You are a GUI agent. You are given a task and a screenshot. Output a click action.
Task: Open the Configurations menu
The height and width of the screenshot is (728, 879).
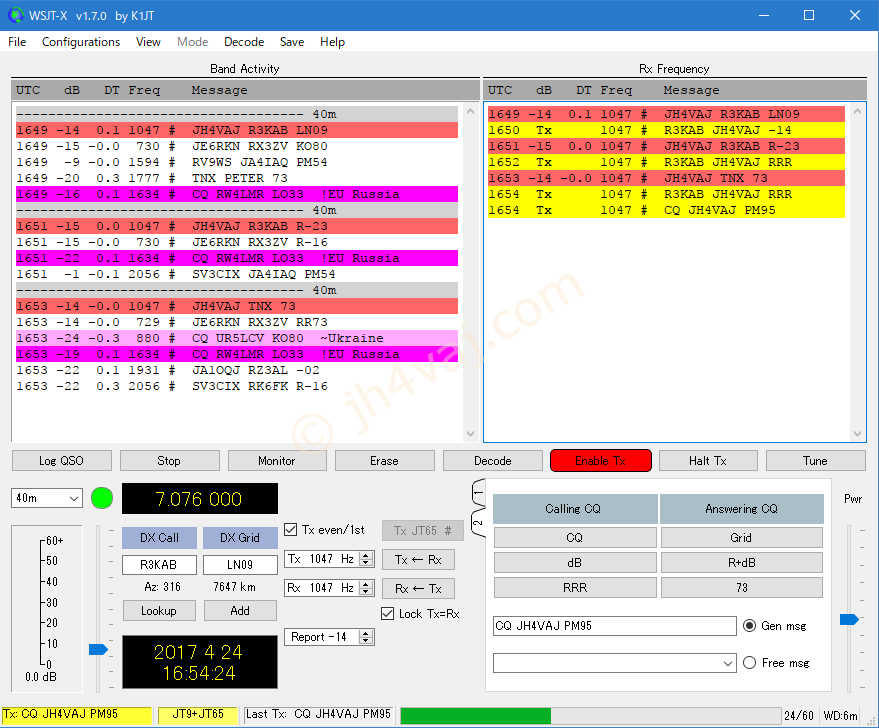81,42
